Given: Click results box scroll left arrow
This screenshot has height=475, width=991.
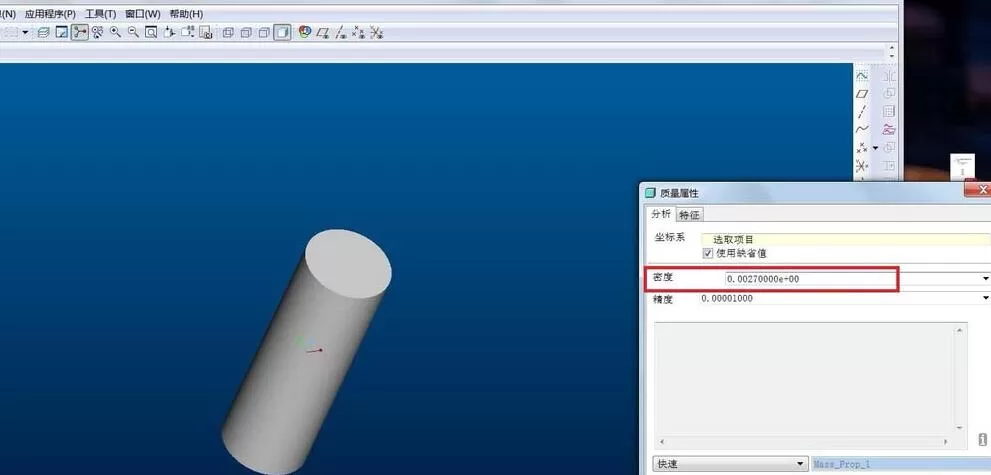Looking at the screenshot, I should (x=661, y=442).
